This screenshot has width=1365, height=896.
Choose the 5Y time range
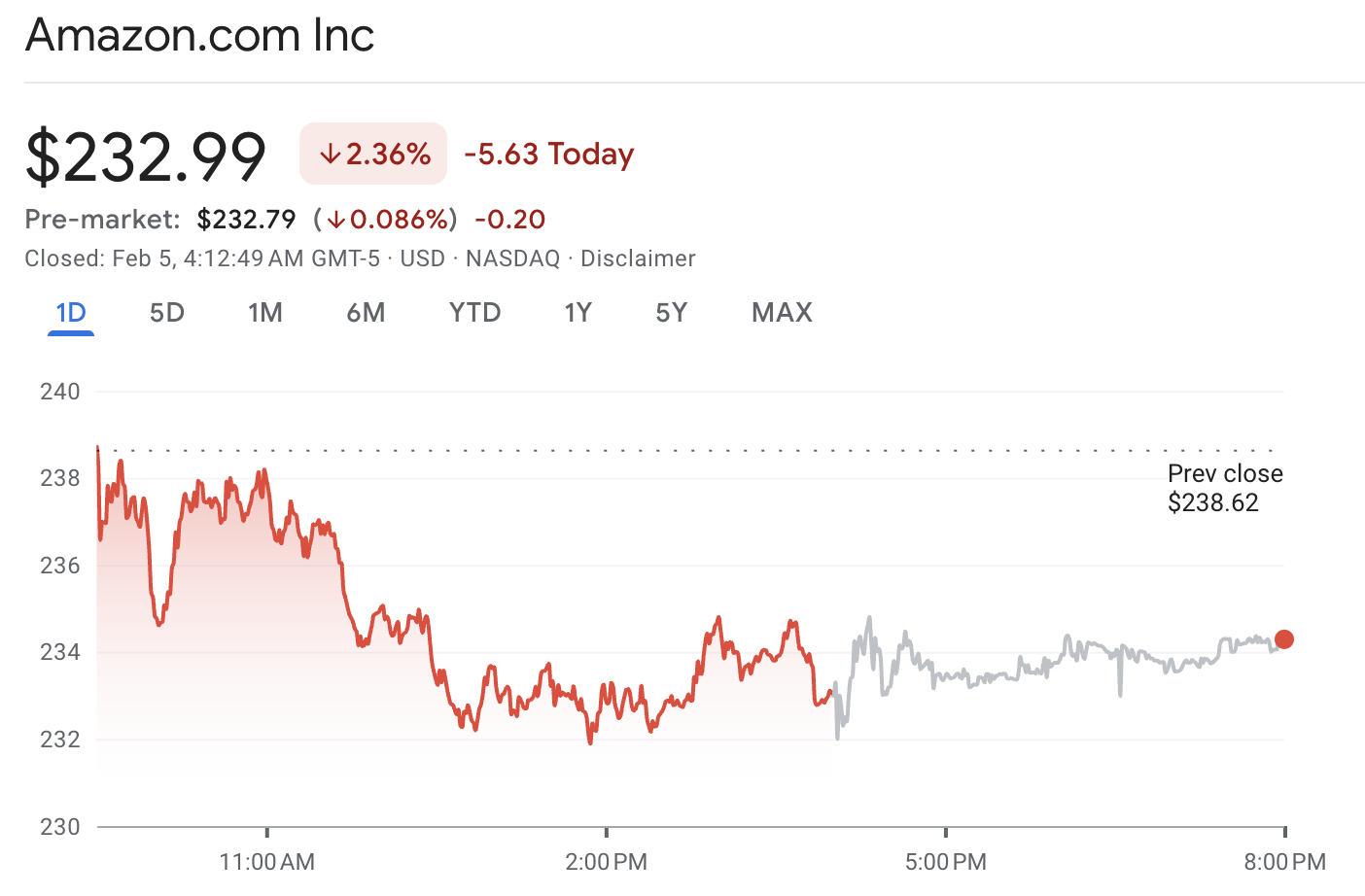pos(671,313)
